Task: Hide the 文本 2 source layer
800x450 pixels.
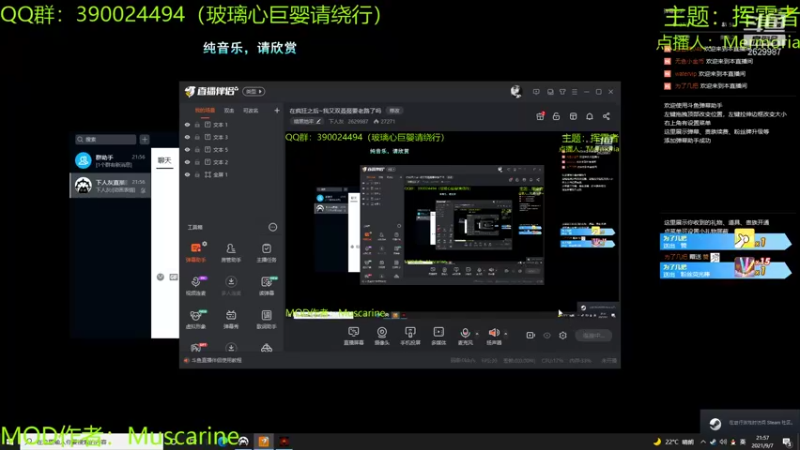Action: (x=187, y=162)
